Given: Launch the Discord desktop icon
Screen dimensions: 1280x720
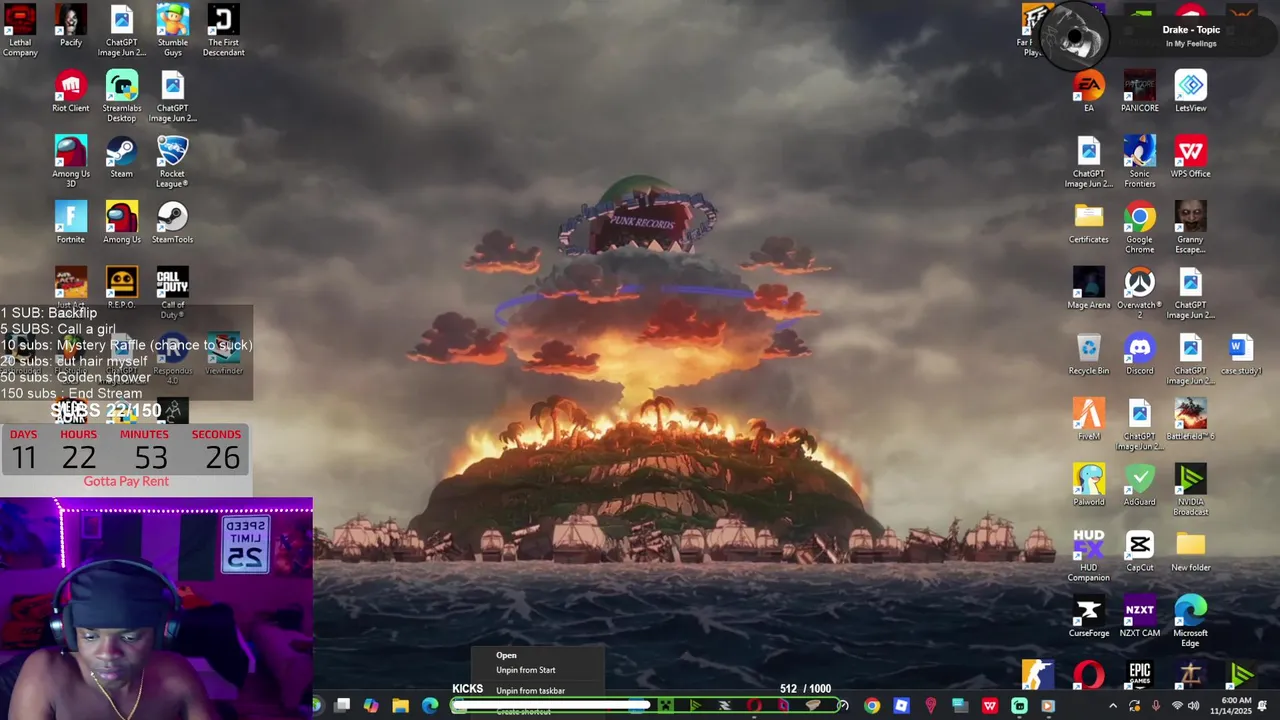Looking at the screenshot, I should tap(1139, 354).
